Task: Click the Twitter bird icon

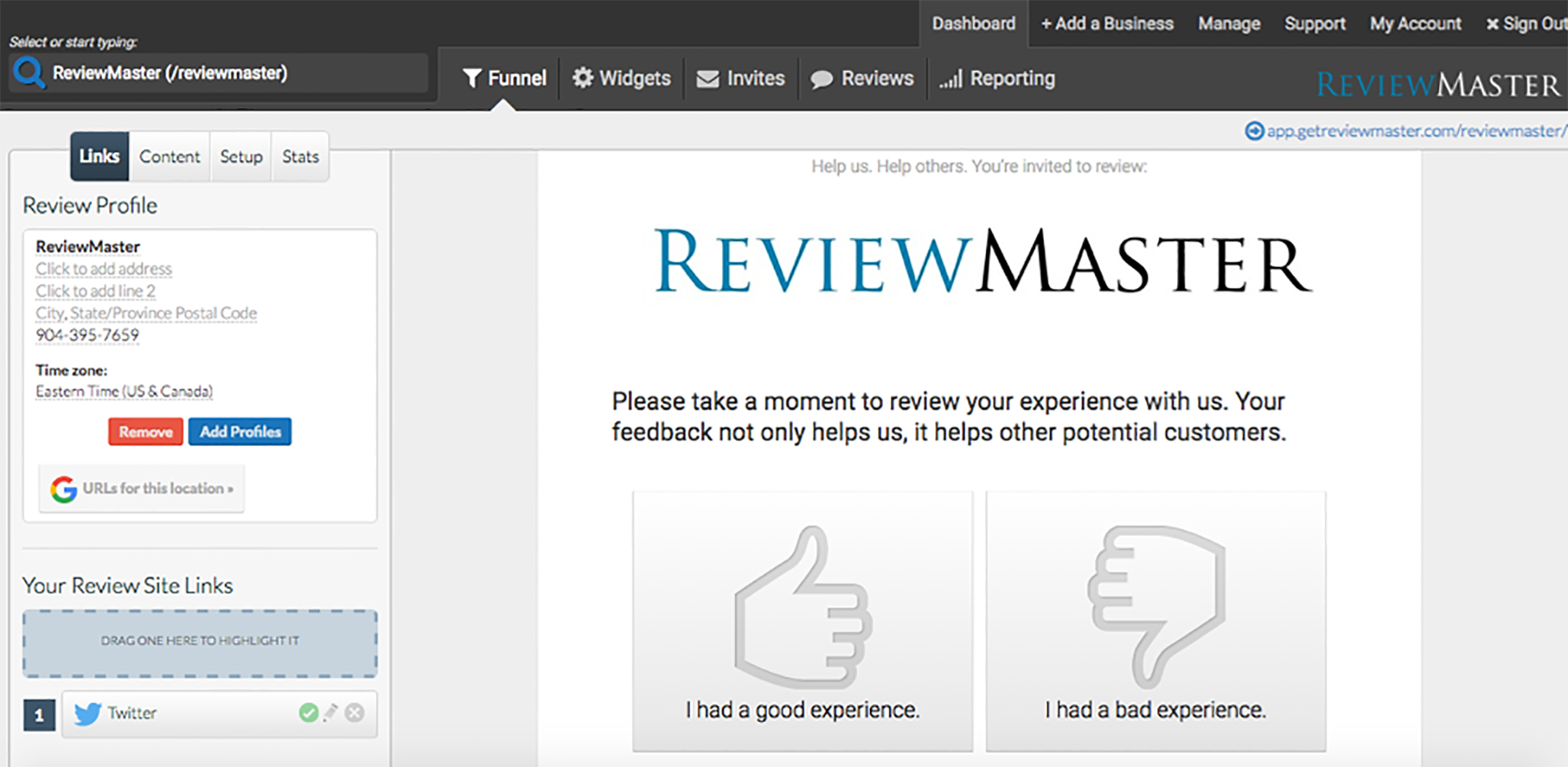Action: click(88, 713)
